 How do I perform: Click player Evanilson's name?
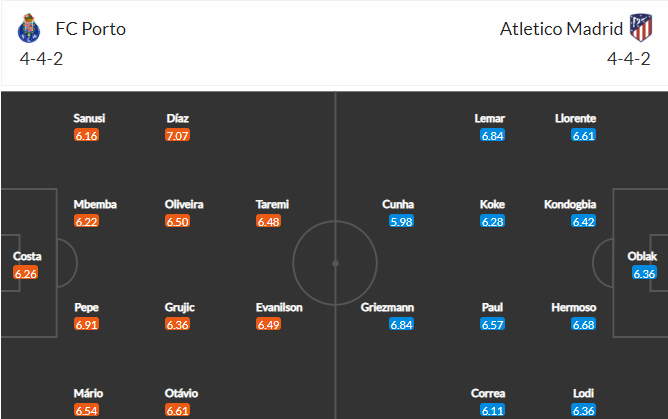[279, 307]
